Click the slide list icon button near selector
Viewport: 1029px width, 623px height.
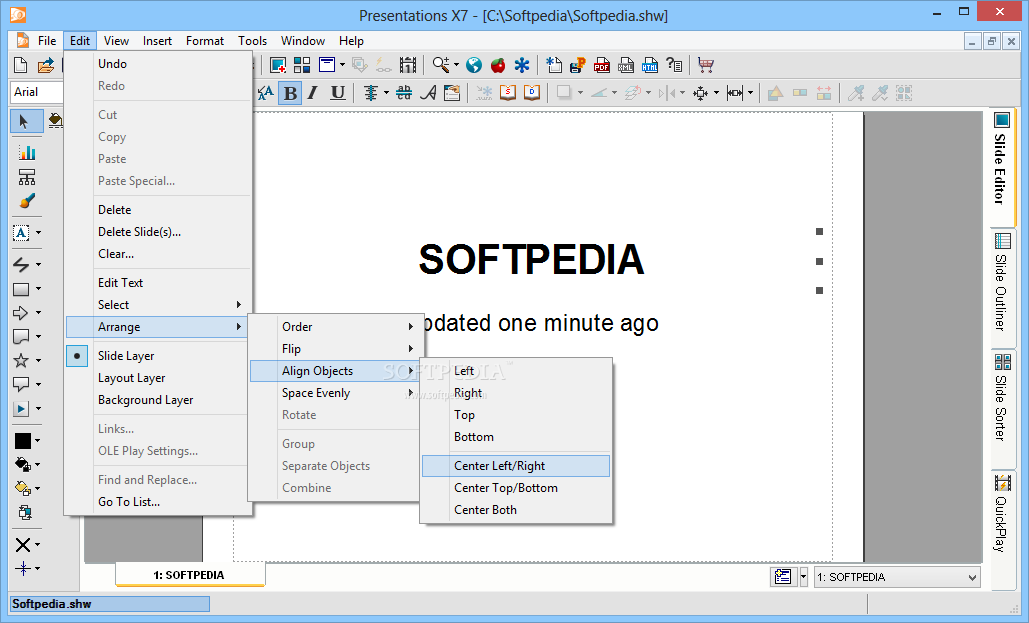[x=783, y=577]
